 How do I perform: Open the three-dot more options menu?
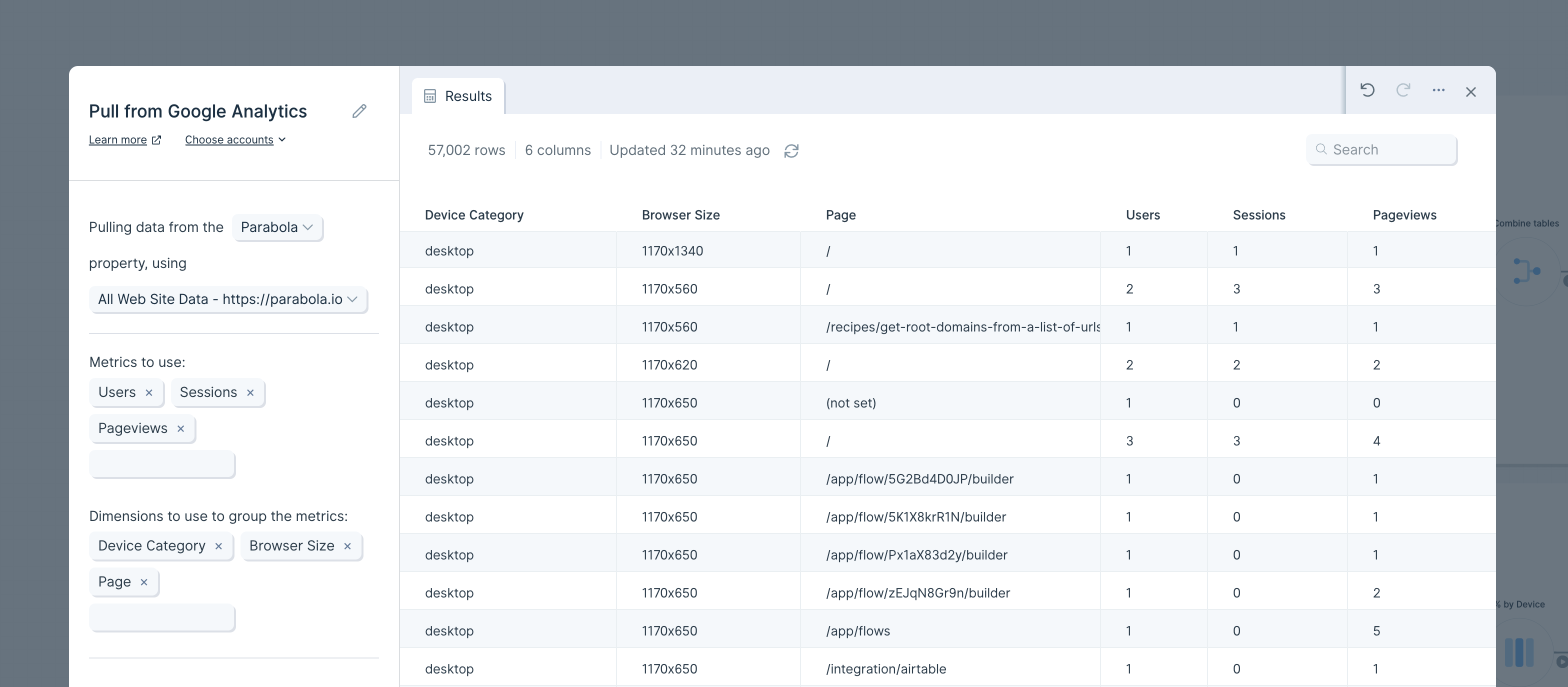1438,90
